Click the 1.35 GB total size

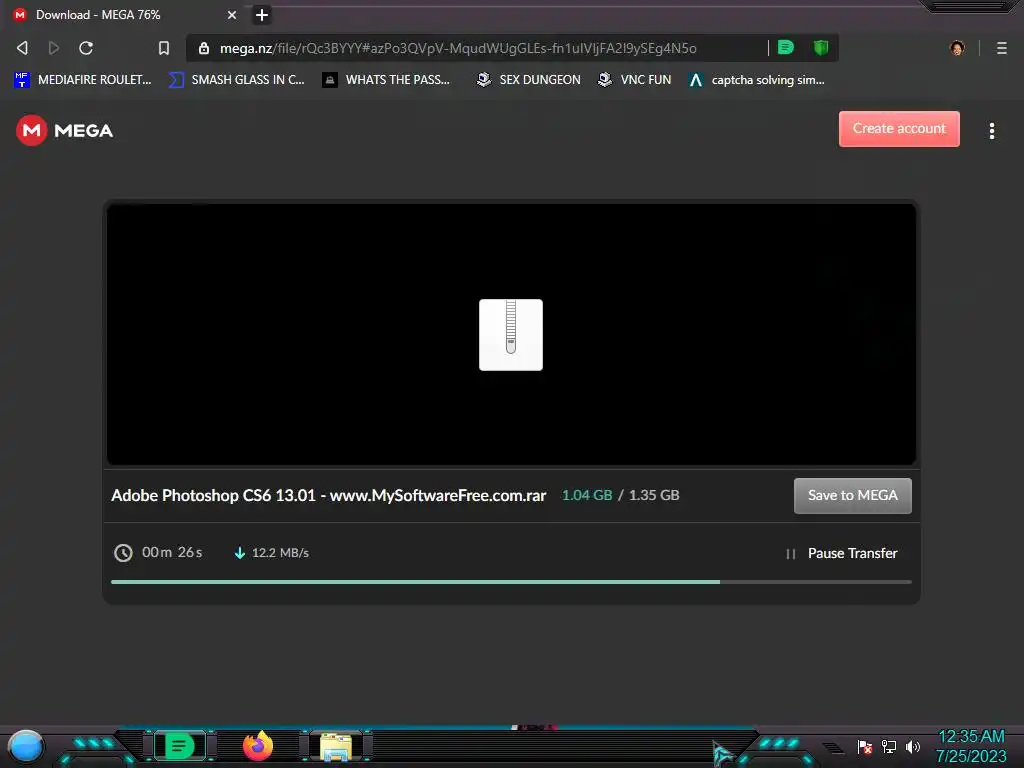(654, 495)
